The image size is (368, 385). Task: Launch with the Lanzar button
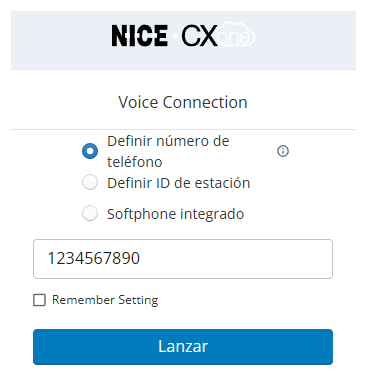point(183,347)
